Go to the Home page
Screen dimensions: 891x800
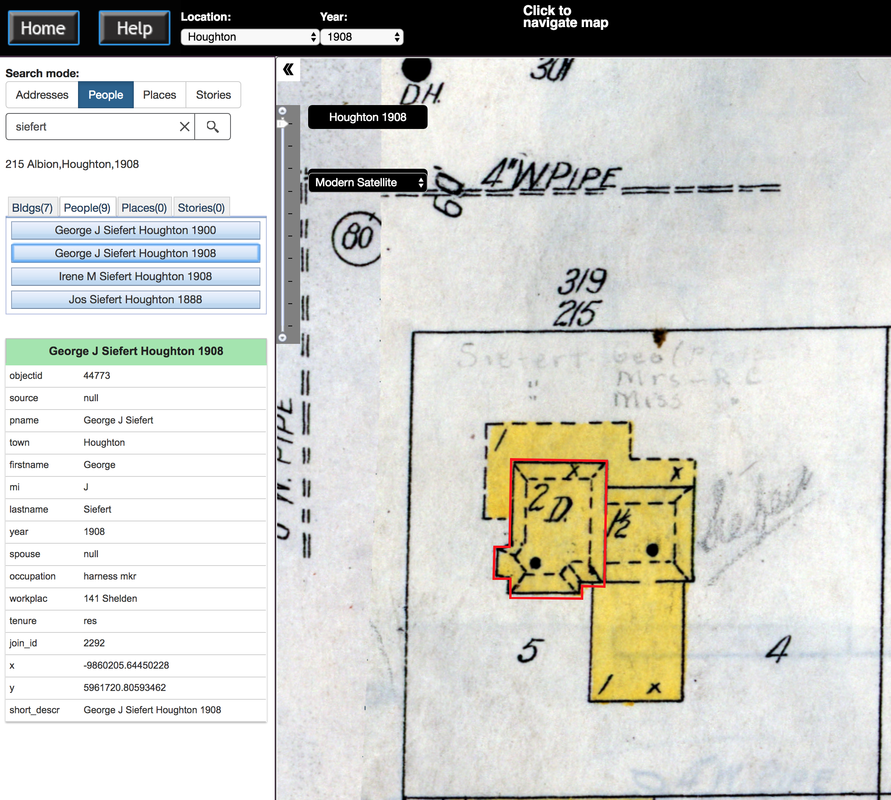point(43,28)
